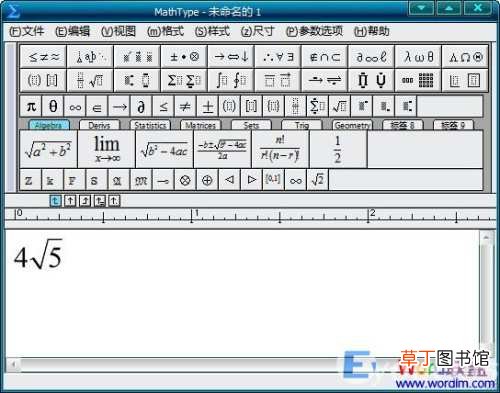The image size is (500, 393).
Task: Switch to the Derivs tab
Action: tap(99, 125)
